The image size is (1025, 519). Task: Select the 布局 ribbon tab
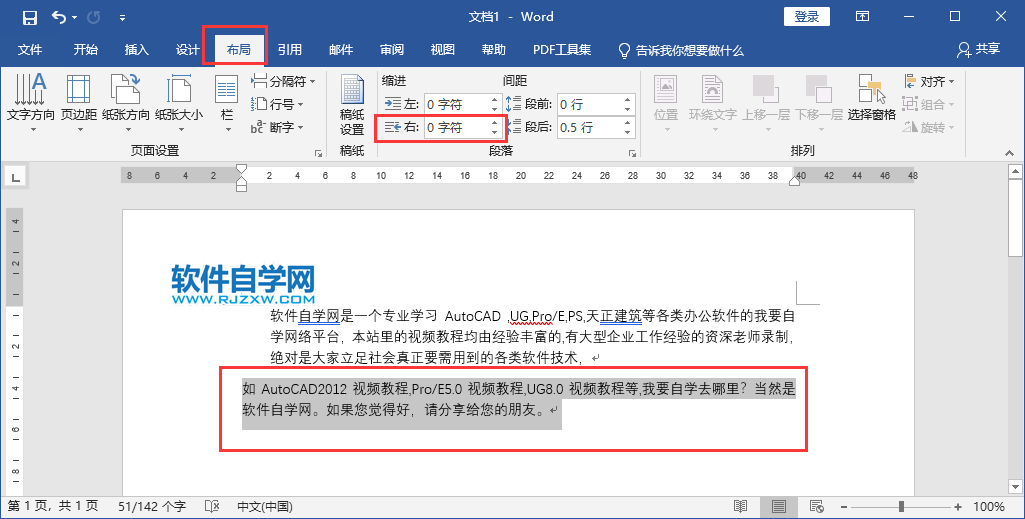tap(239, 50)
